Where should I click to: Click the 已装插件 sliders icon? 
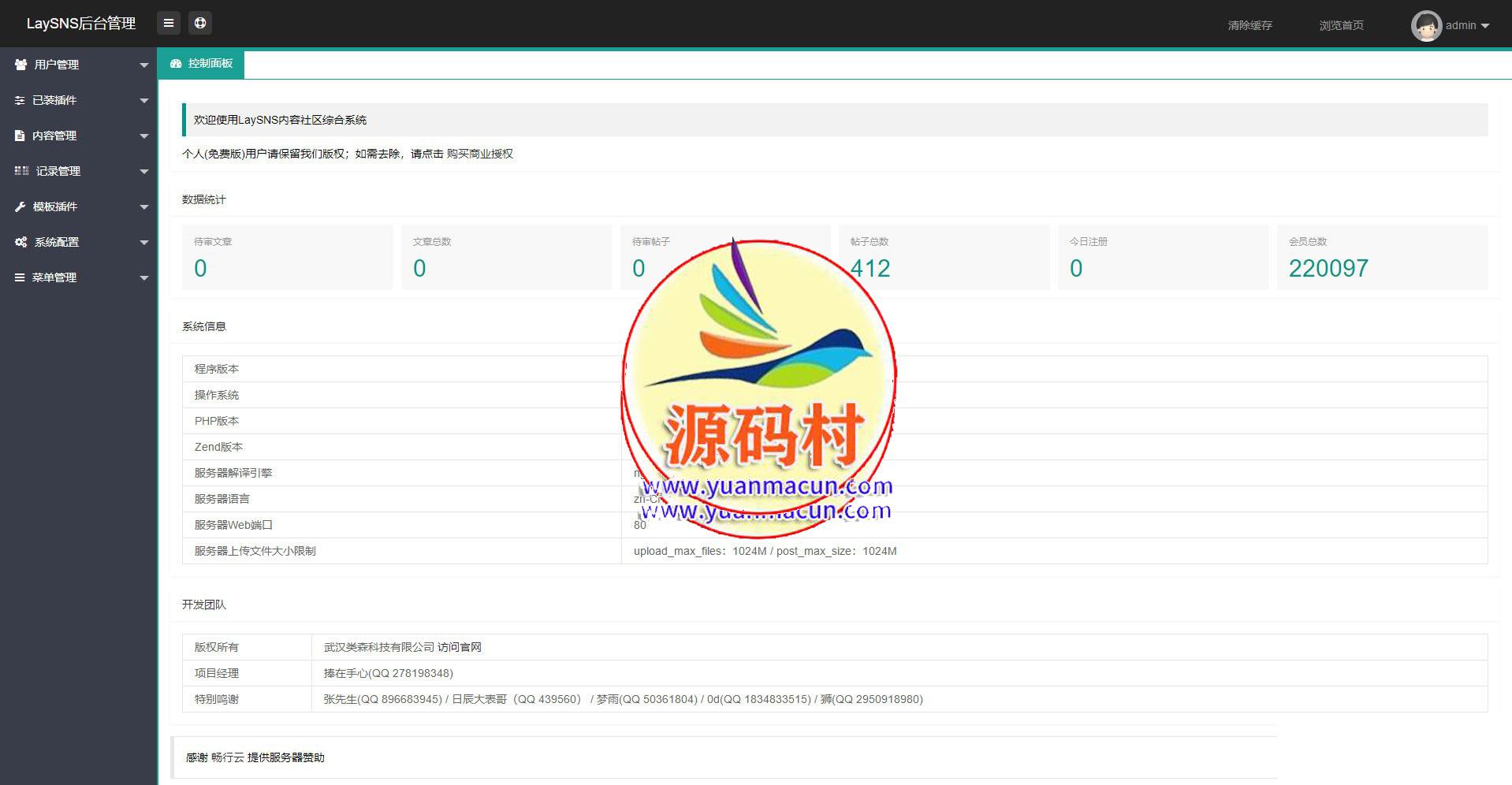tap(20, 100)
